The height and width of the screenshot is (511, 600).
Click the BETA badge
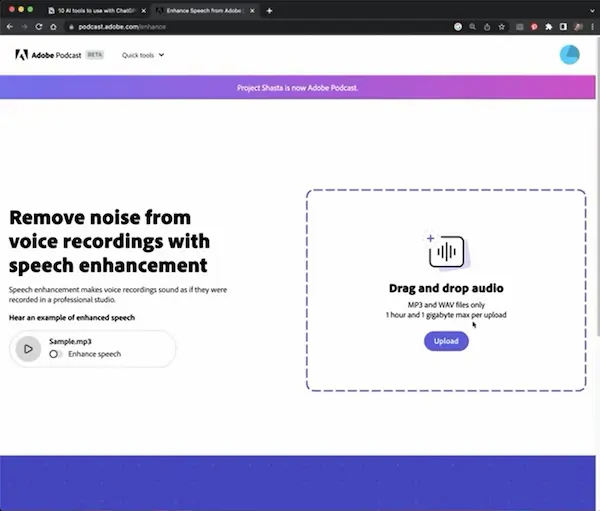(x=95, y=55)
